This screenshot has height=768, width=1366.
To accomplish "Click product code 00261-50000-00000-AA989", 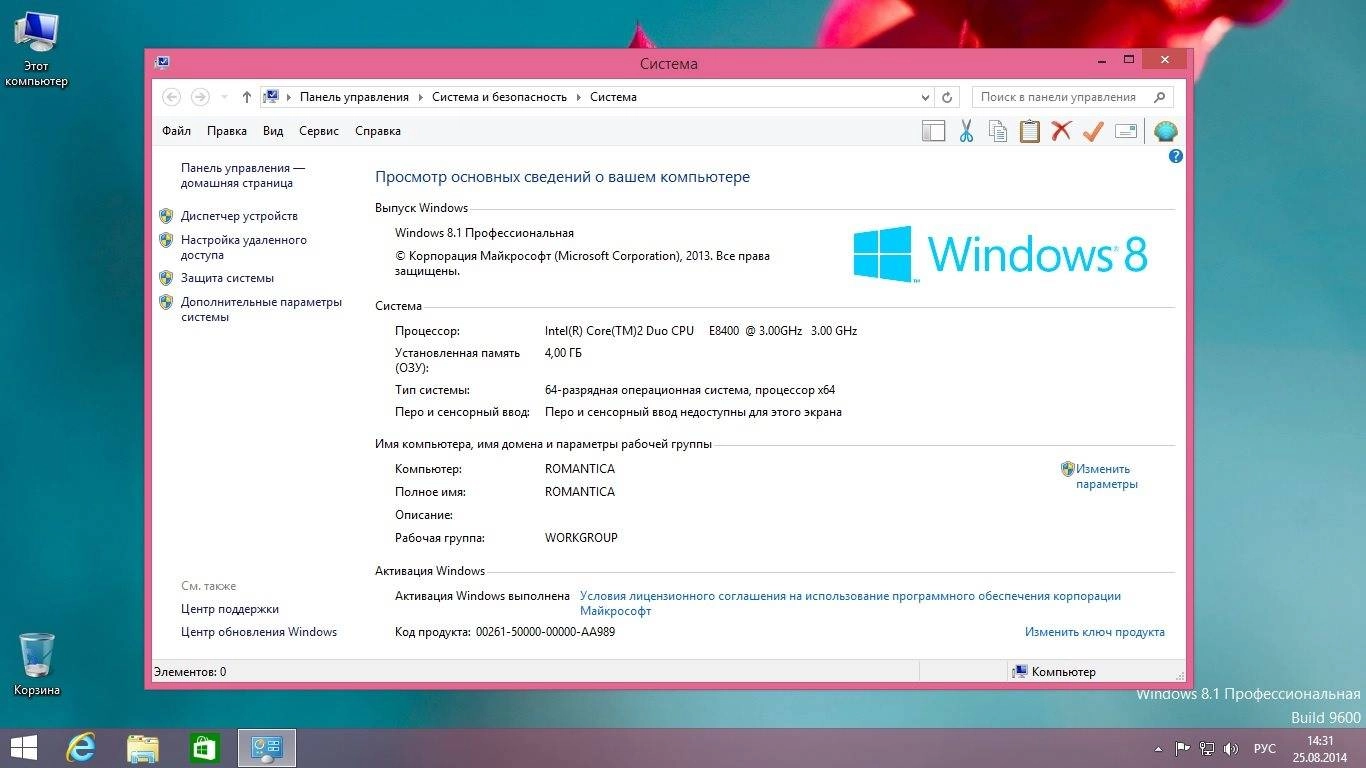I will pos(545,632).
